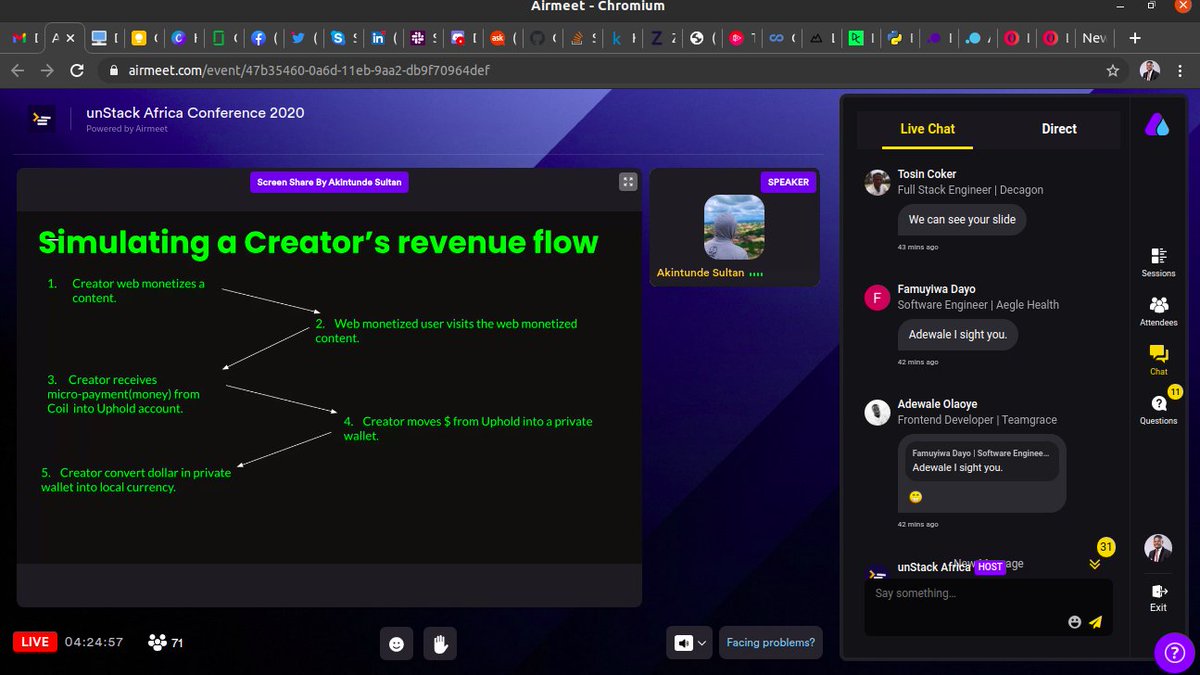Open the emoji picker in chat input
This screenshot has width=1200, height=675.
1075,622
